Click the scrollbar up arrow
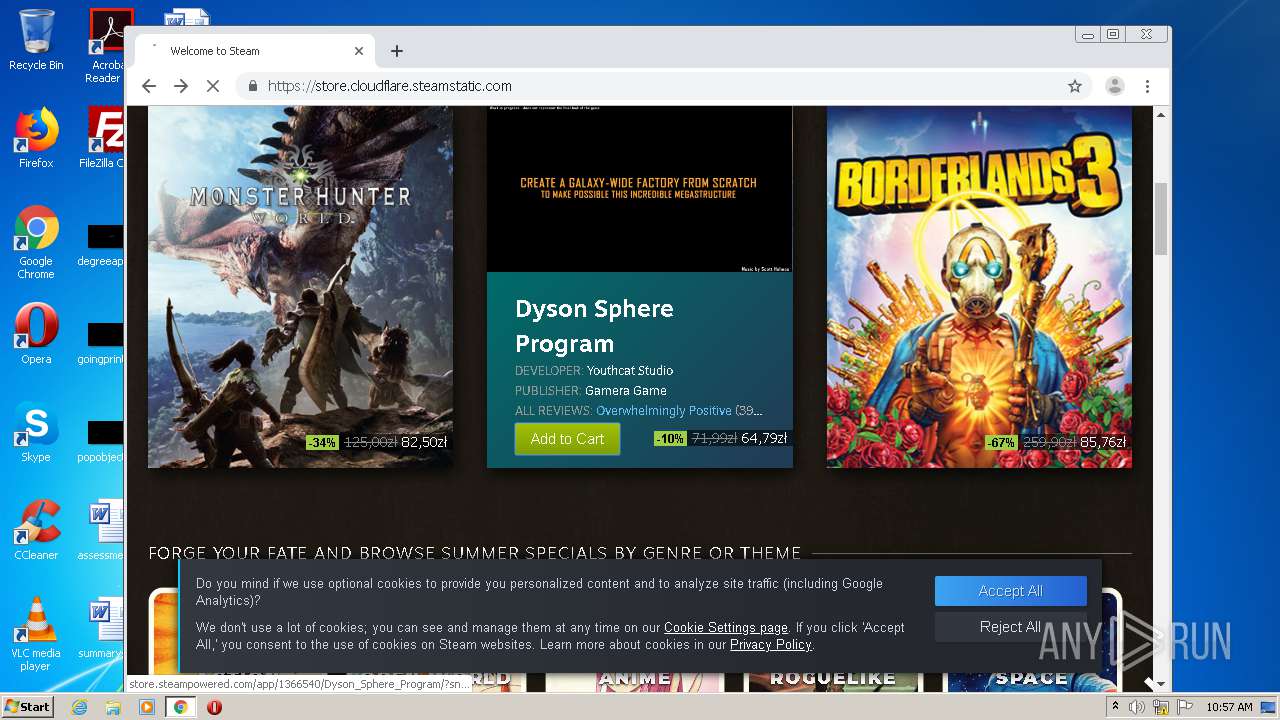 pyautogui.click(x=1161, y=114)
